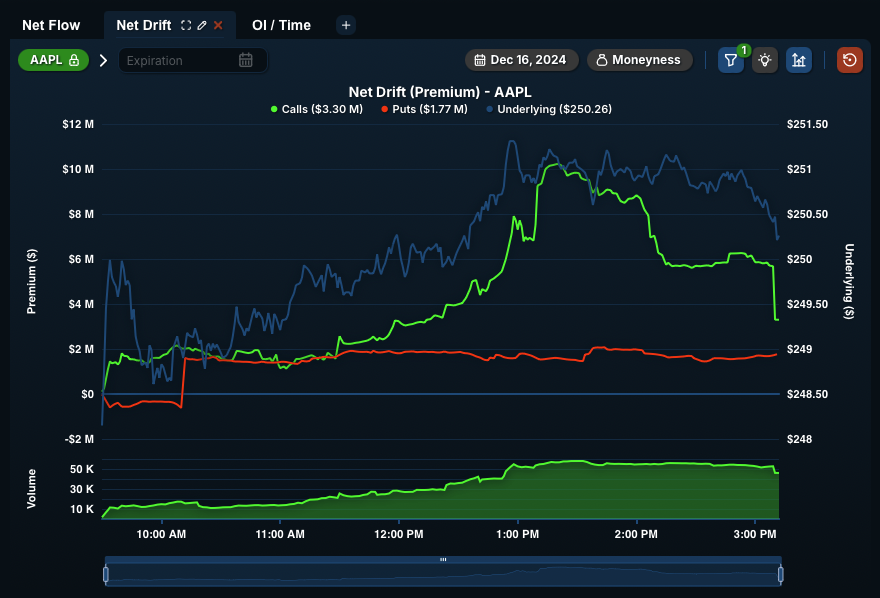Click the $0 premium axis label
Screen dimensions: 880x598
[x=88, y=394]
